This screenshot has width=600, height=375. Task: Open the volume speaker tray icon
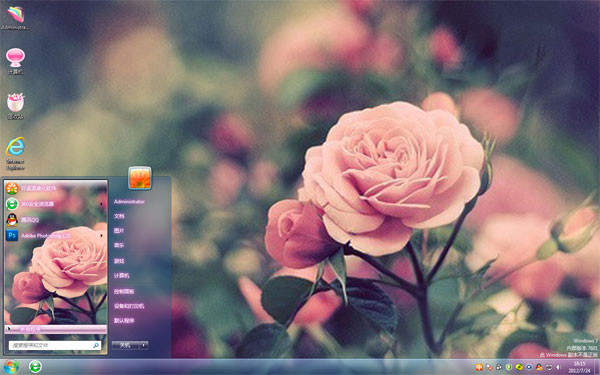(558, 367)
